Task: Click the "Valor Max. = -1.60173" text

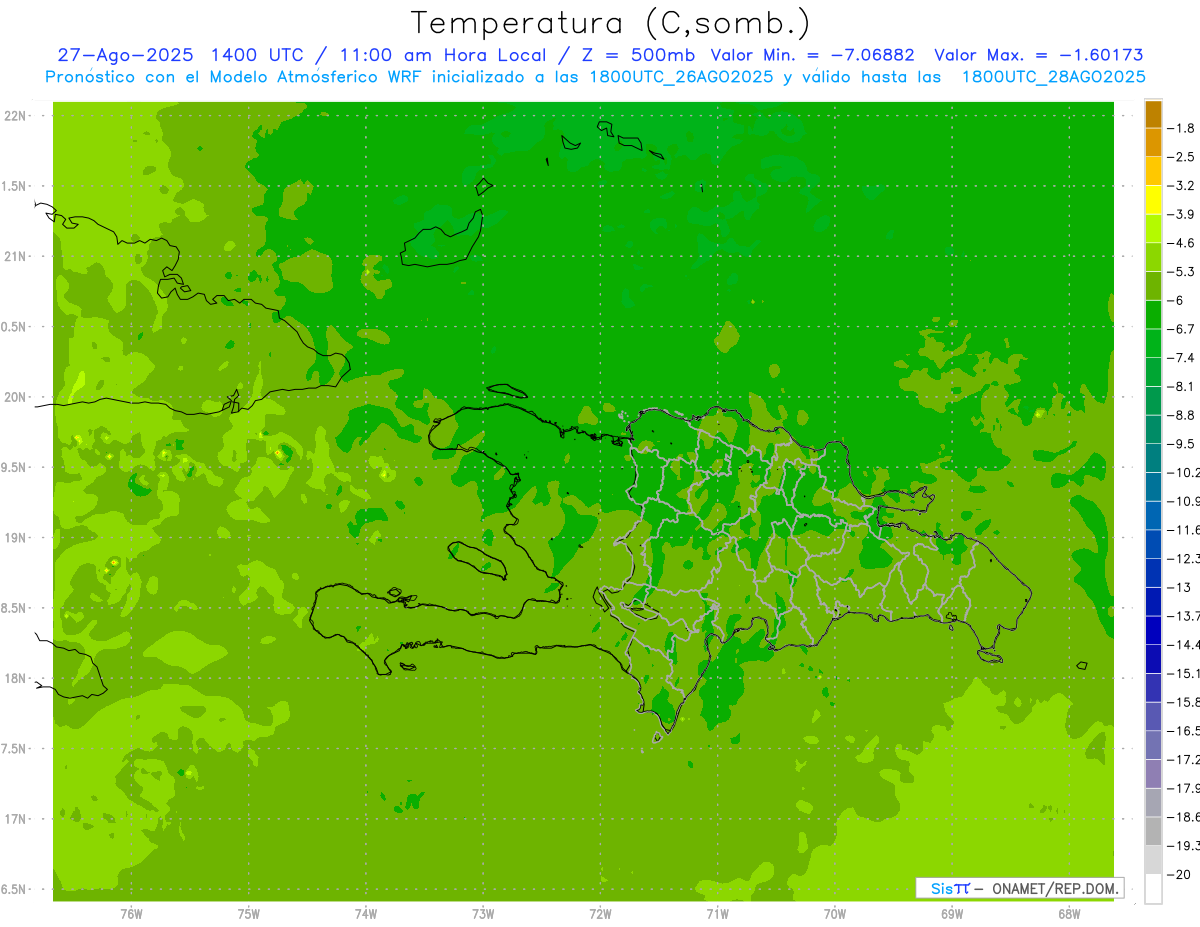Action: pyautogui.click(x=1038, y=55)
